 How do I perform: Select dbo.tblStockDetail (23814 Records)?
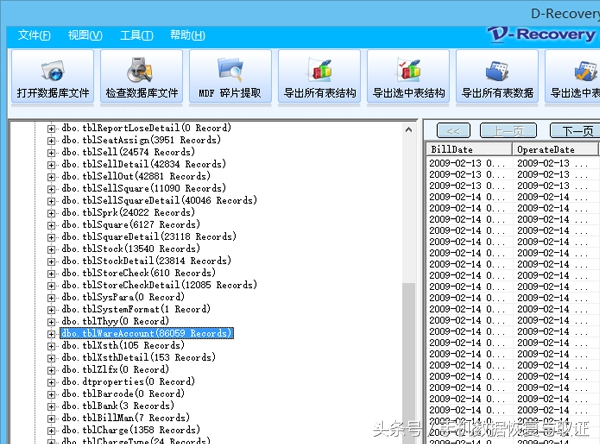(146, 261)
